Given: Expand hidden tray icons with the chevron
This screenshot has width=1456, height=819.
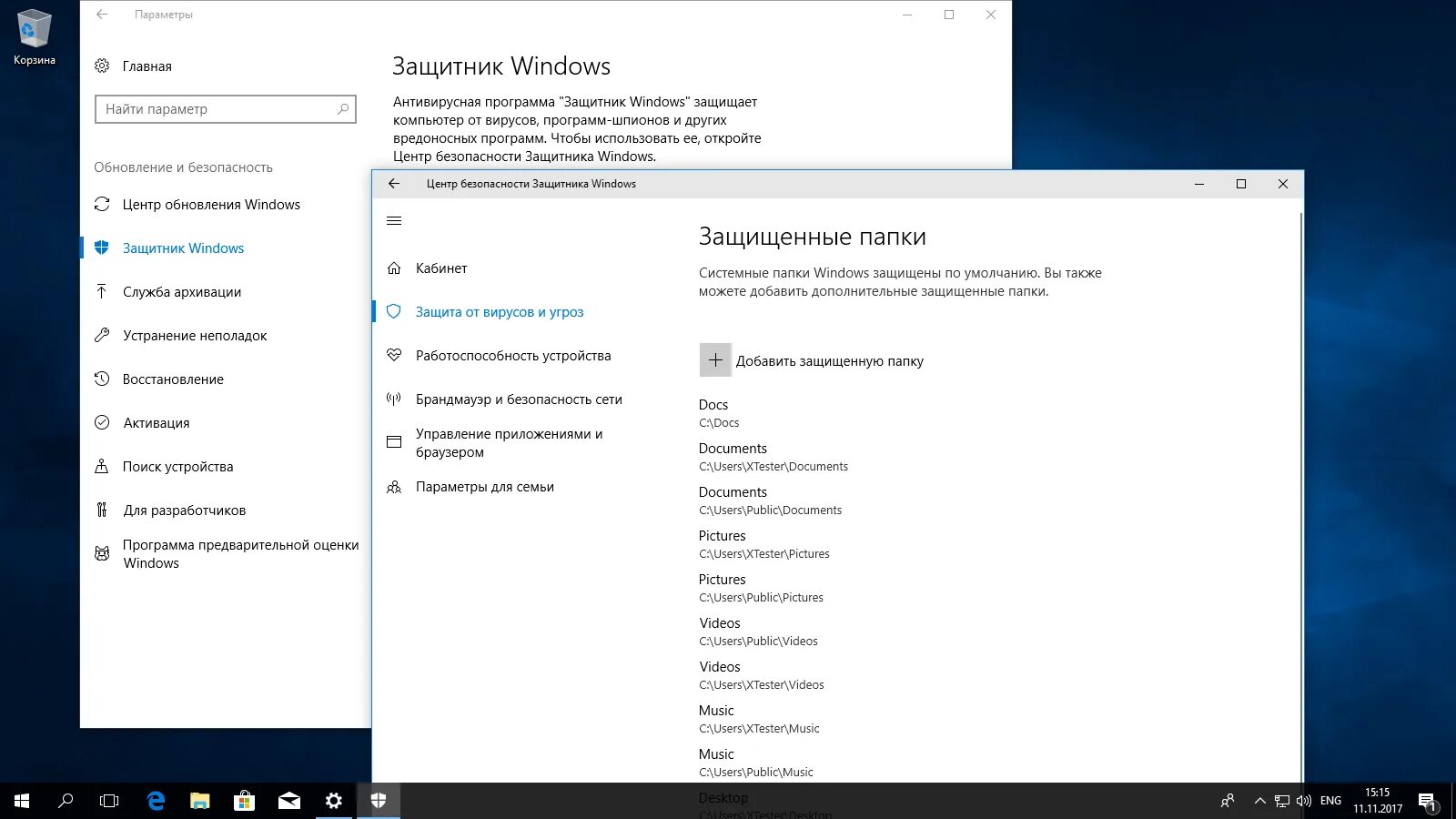Looking at the screenshot, I should [x=1260, y=801].
